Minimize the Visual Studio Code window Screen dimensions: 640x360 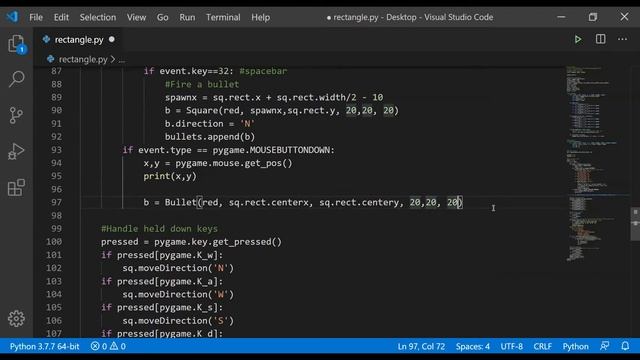tap(561, 17)
